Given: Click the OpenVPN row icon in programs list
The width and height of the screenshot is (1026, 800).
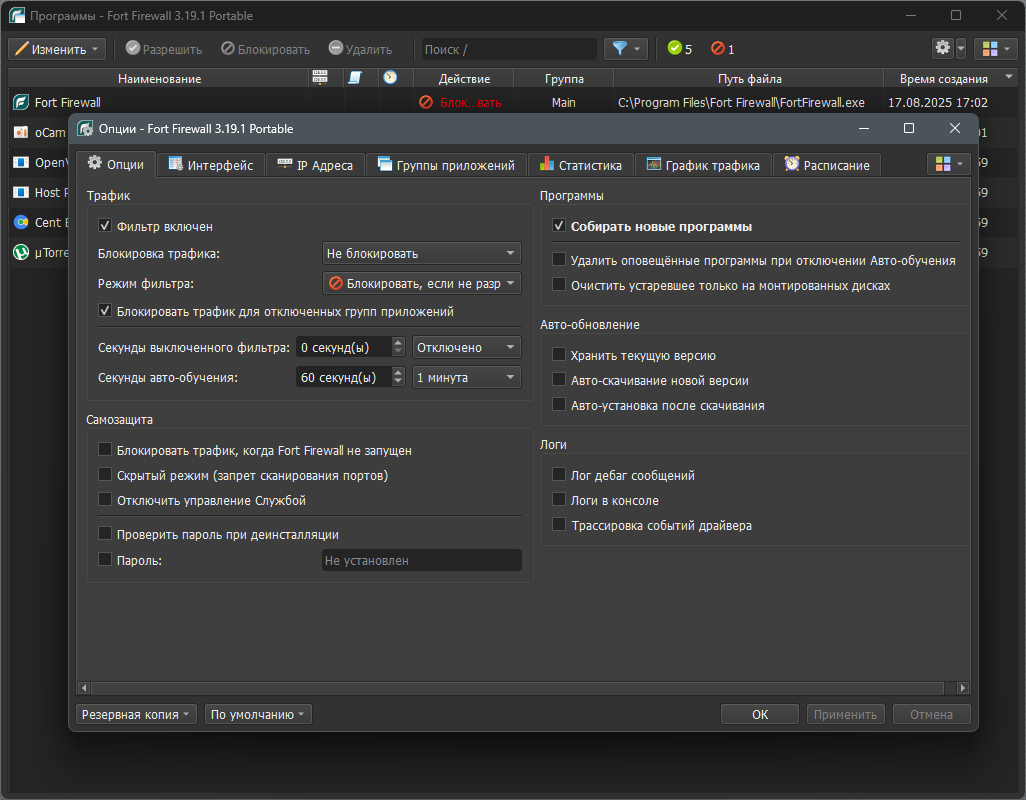Looking at the screenshot, I should (x=21, y=162).
